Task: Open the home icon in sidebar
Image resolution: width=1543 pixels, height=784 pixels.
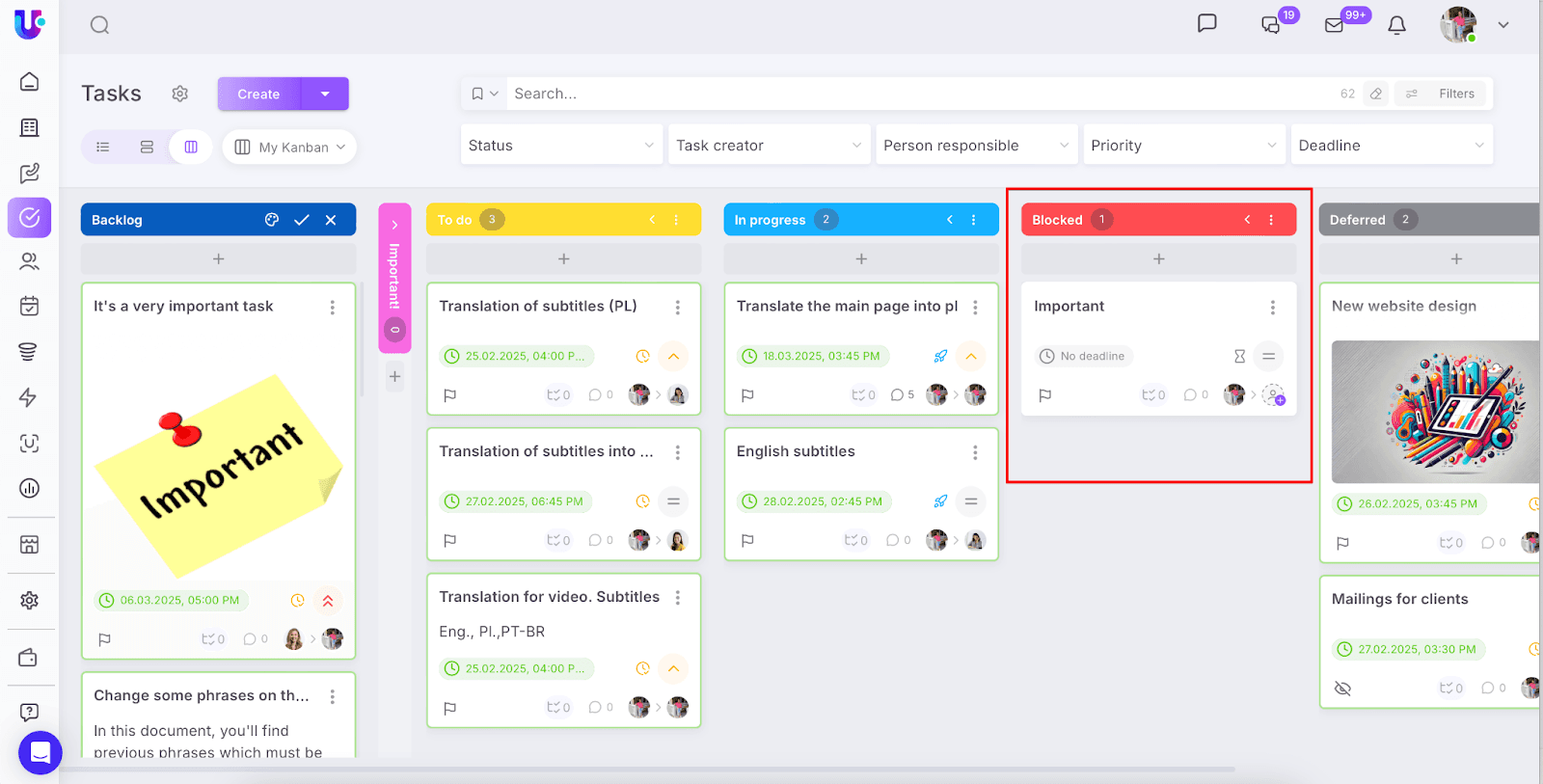Action: (x=30, y=82)
